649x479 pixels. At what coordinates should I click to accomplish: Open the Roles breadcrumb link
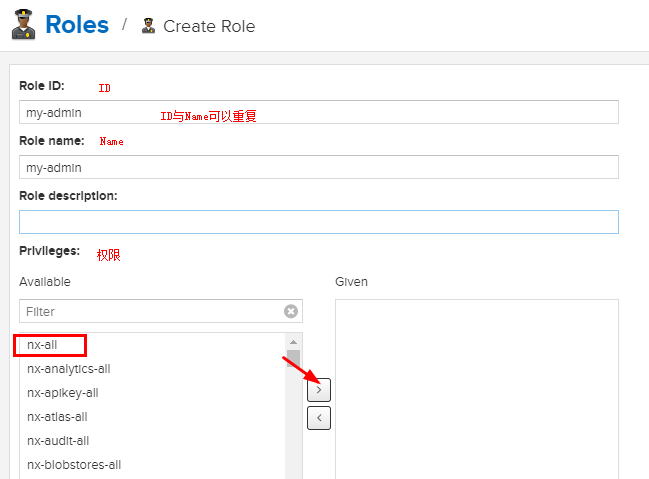pos(76,25)
